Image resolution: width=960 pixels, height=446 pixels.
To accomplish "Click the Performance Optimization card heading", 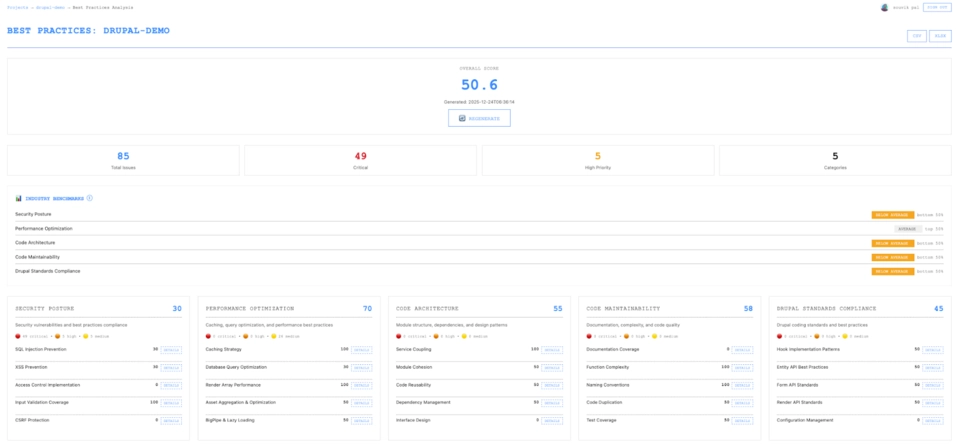I will click(250, 309).
